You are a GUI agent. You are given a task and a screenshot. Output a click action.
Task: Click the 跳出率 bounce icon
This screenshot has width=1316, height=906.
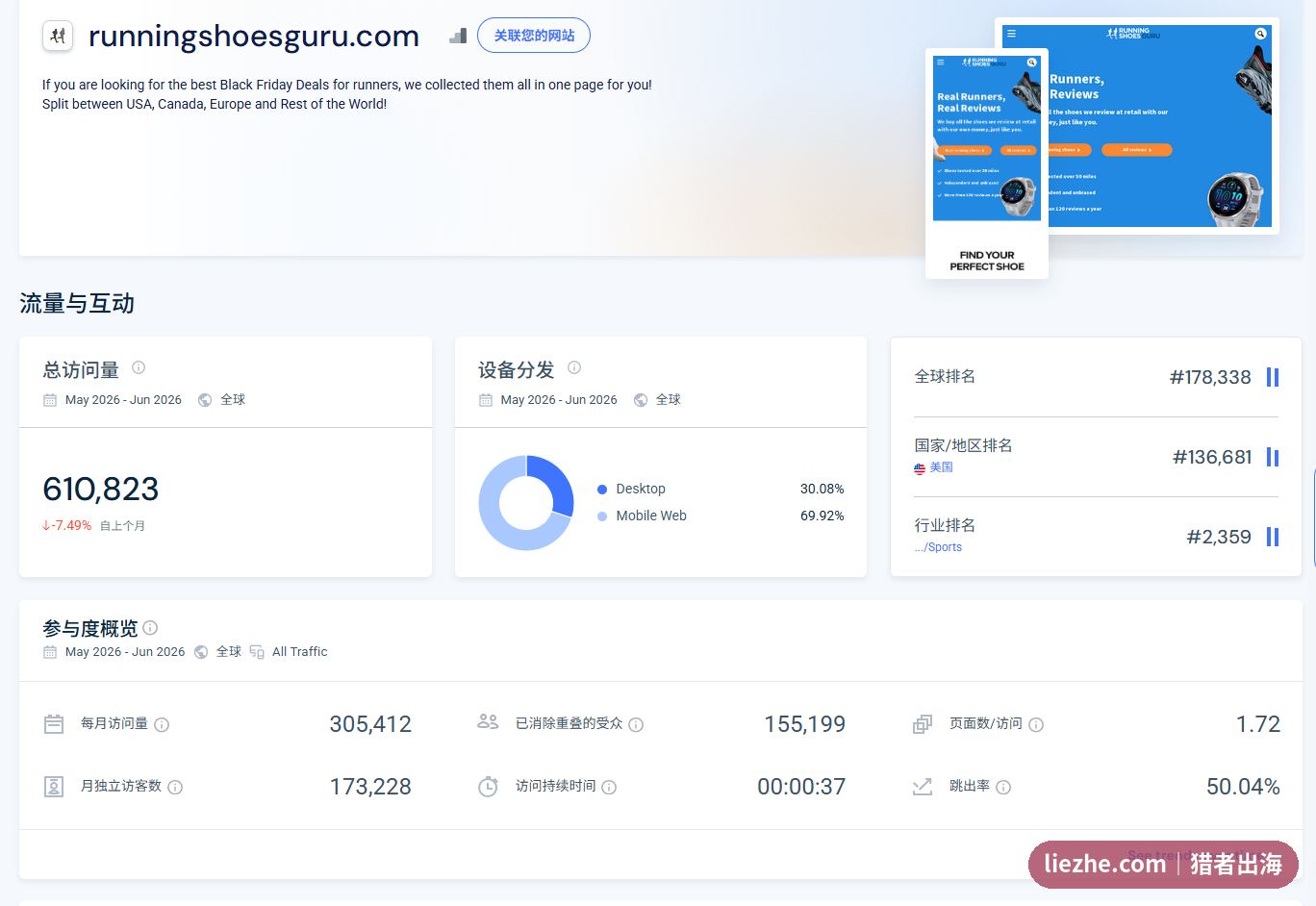(x=923, y=787)
